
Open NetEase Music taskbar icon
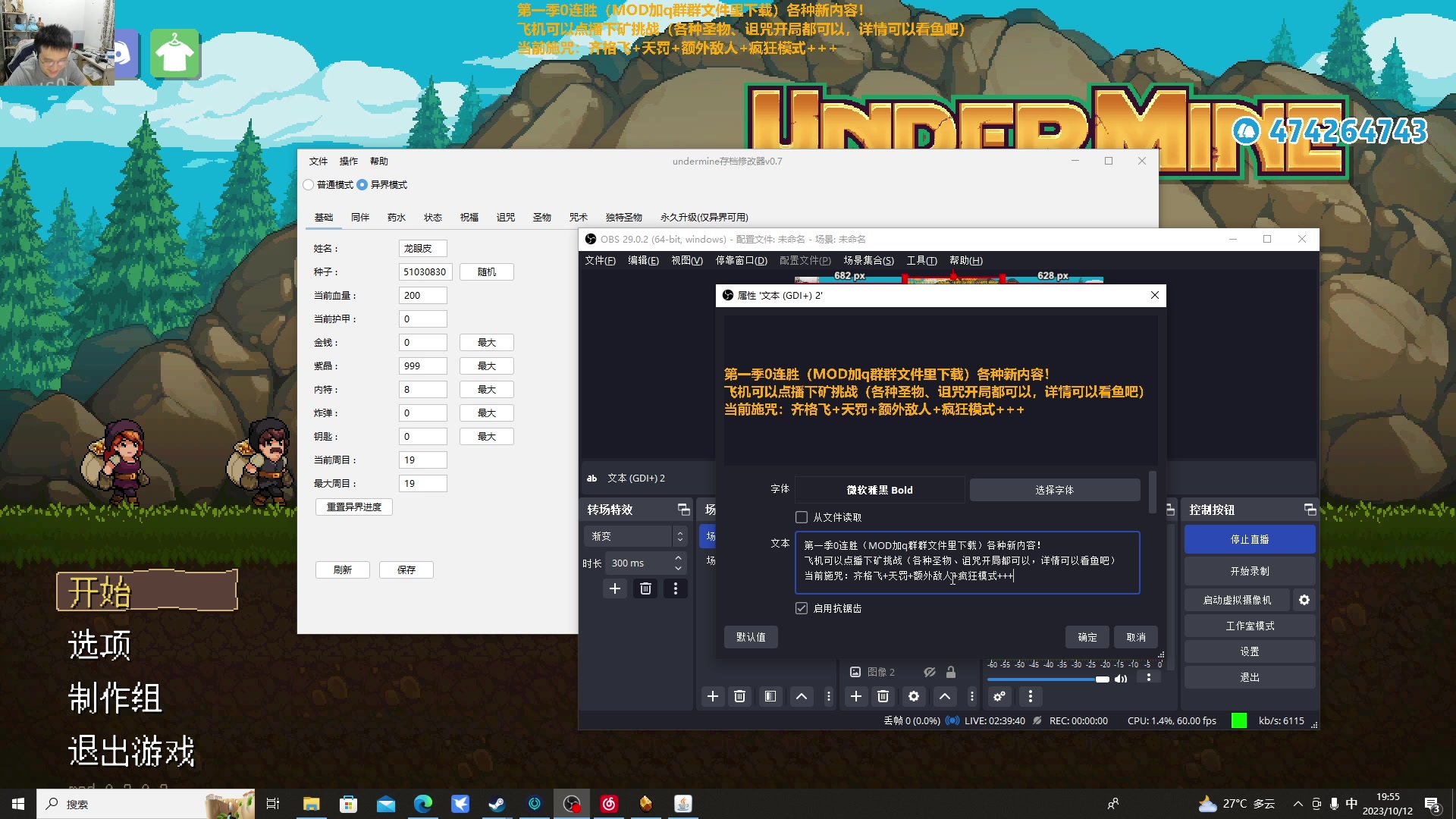pyautogui.click(x=609, y=804)
